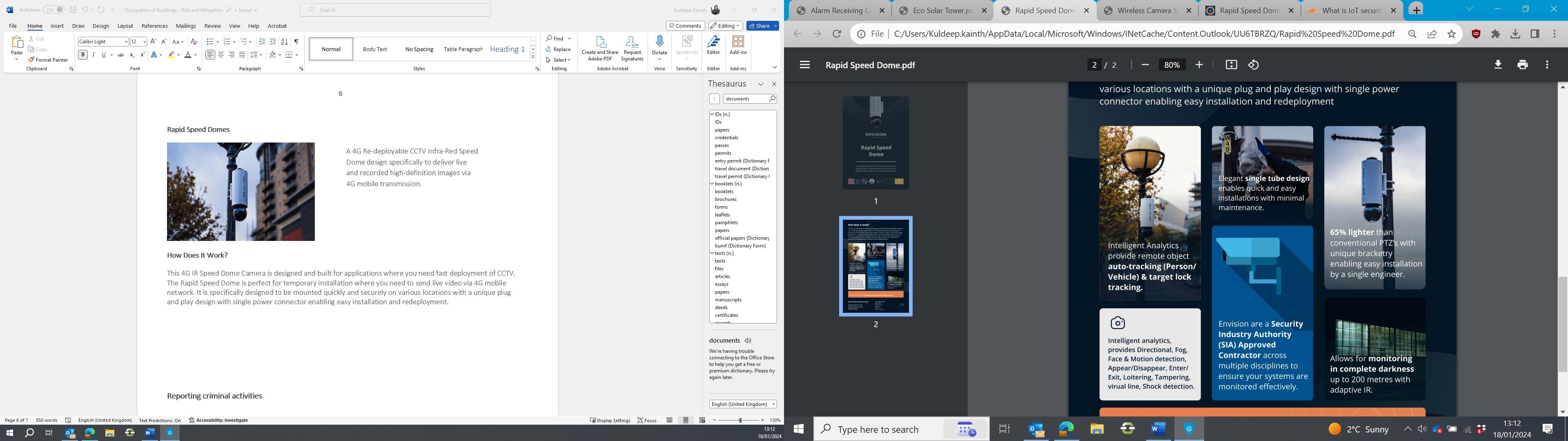Image resolution: width=1568 pixels, height=441 pixels.
Task: Switch to the Eco Solar Tower browser tab
Action: (x=942, y=10)
